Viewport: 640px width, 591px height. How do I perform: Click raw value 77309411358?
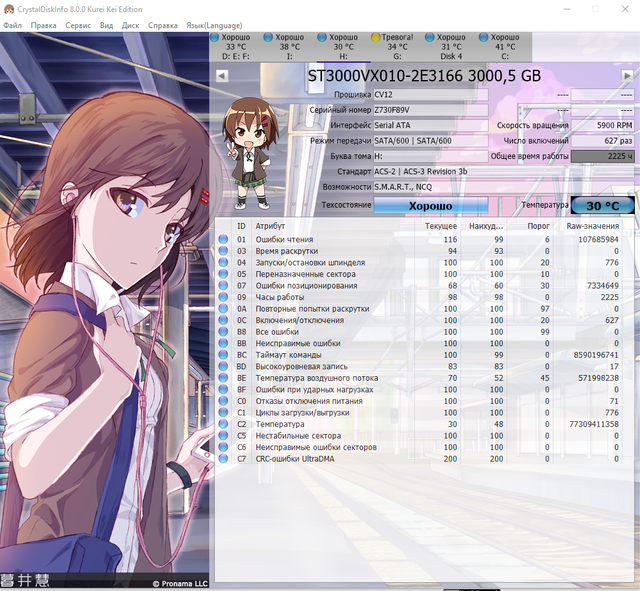pos(594,424)
